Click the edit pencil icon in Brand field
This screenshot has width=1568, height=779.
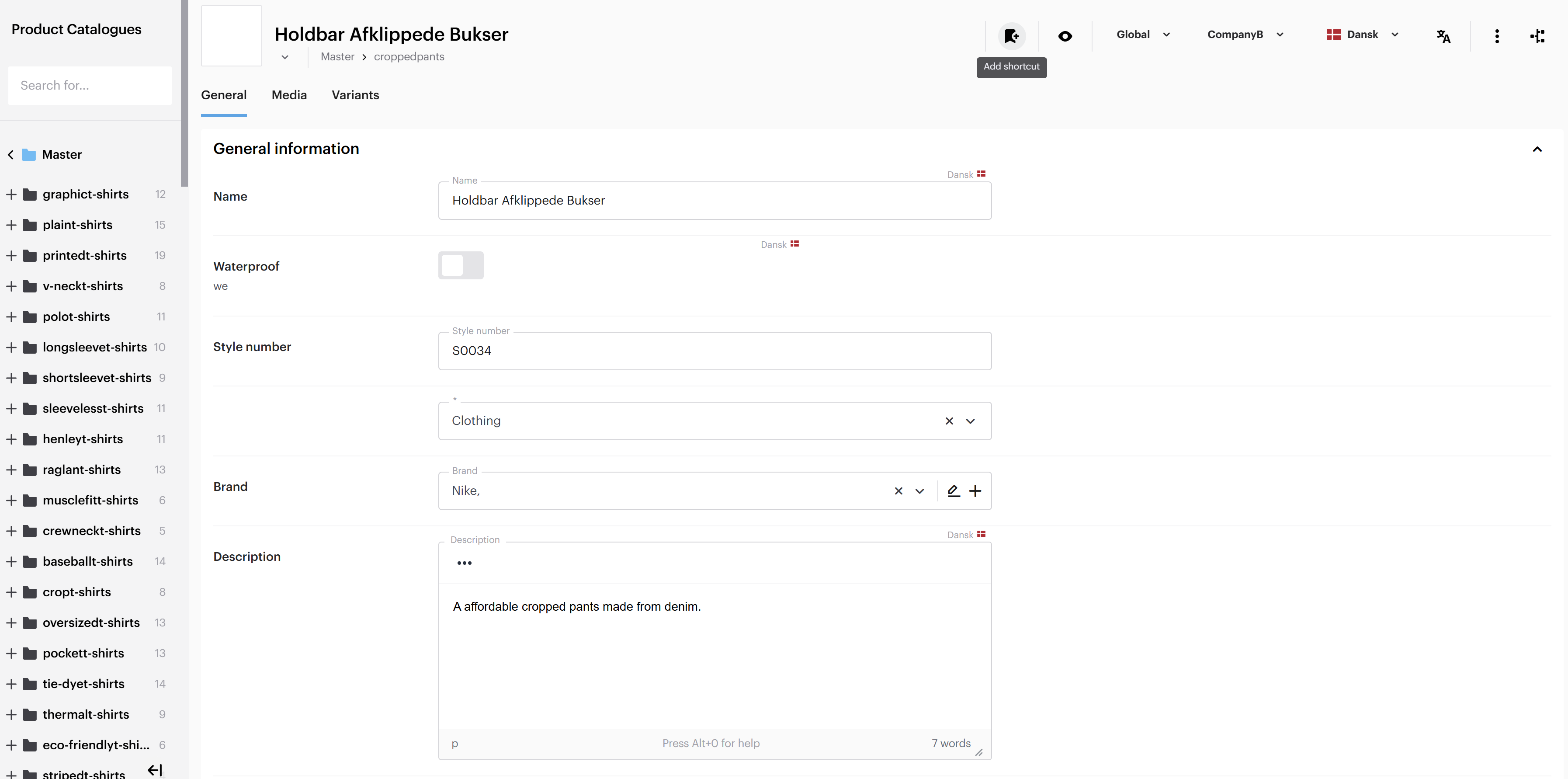953,491
